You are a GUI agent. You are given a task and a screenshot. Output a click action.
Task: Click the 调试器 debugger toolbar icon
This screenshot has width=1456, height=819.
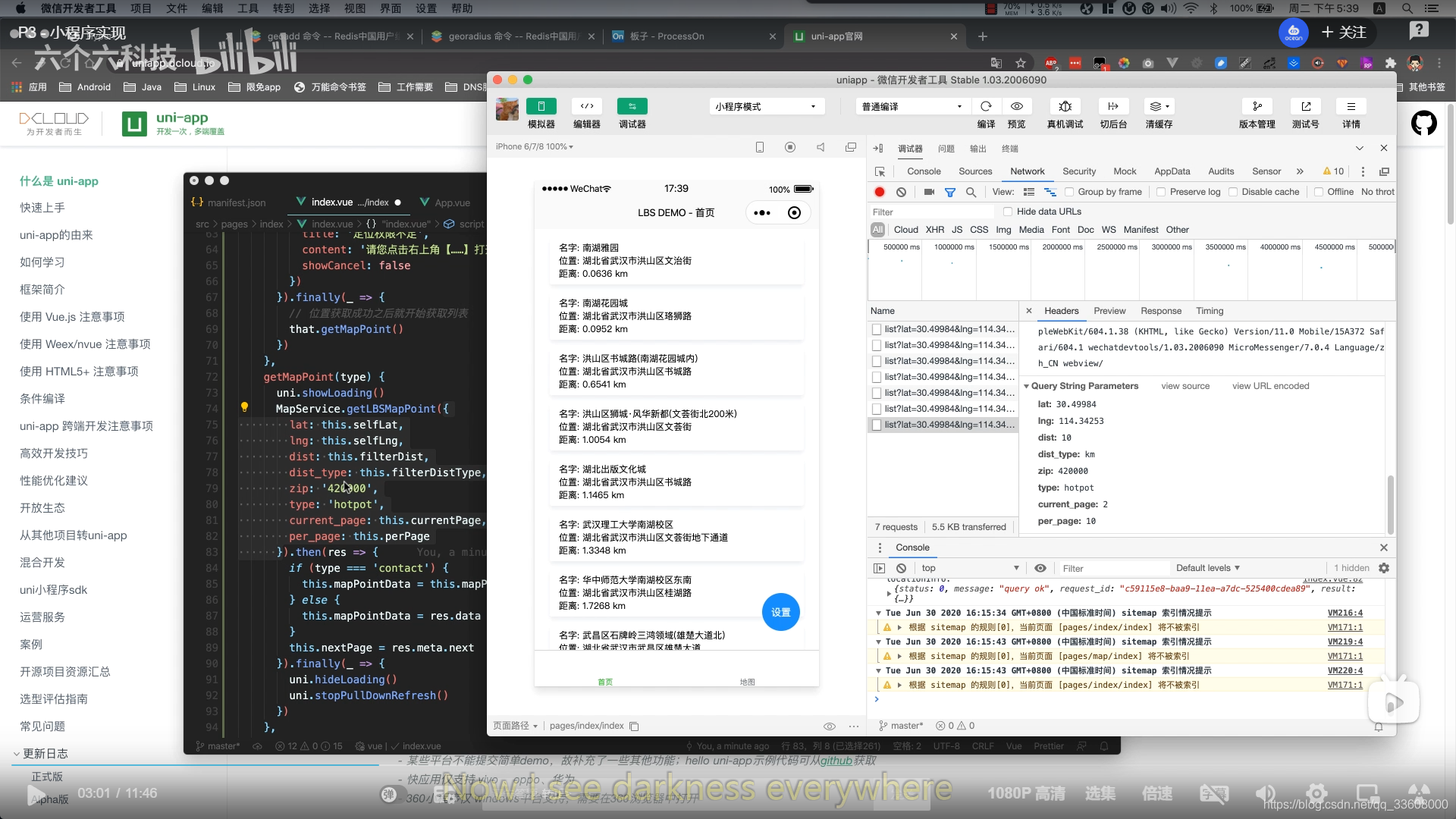[632, 106]
